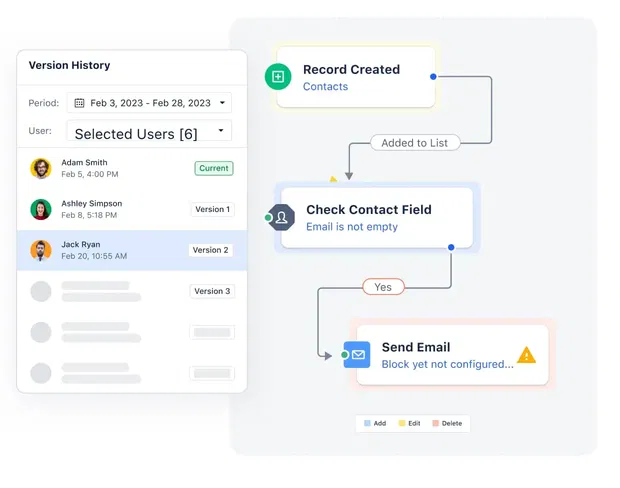
Task: Click the Delete legend label
Action: (452, 424)
